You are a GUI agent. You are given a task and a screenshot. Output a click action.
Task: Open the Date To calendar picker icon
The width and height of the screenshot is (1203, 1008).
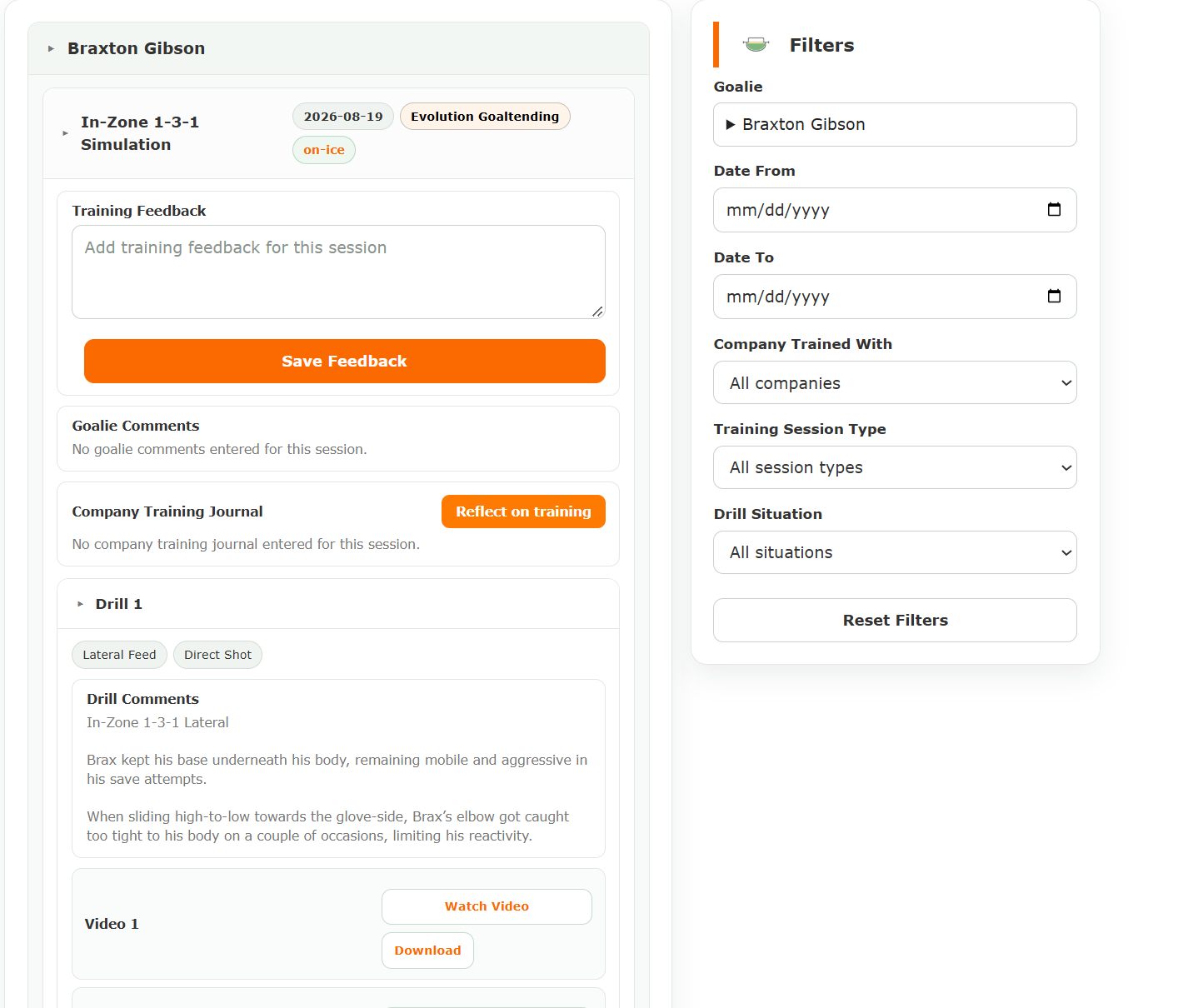(1054, 296)
